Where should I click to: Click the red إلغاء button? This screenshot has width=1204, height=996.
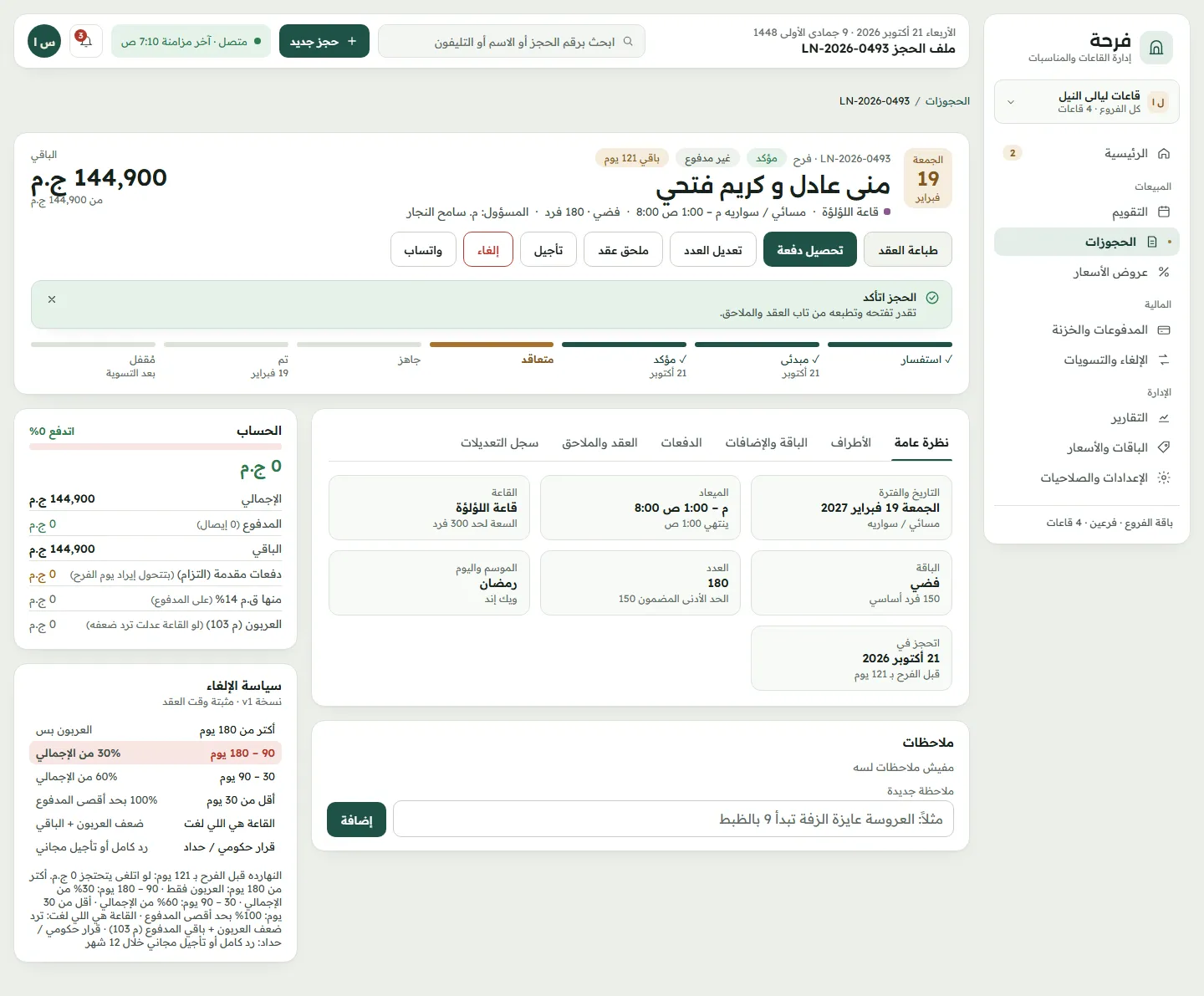488,249
